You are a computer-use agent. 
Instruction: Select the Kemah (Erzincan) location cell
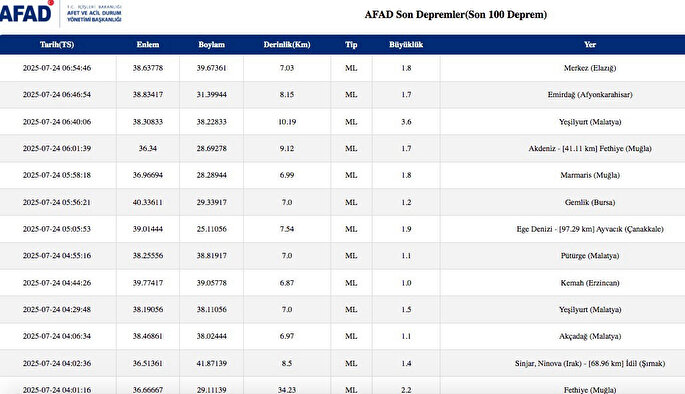click(x=590, y=283)
